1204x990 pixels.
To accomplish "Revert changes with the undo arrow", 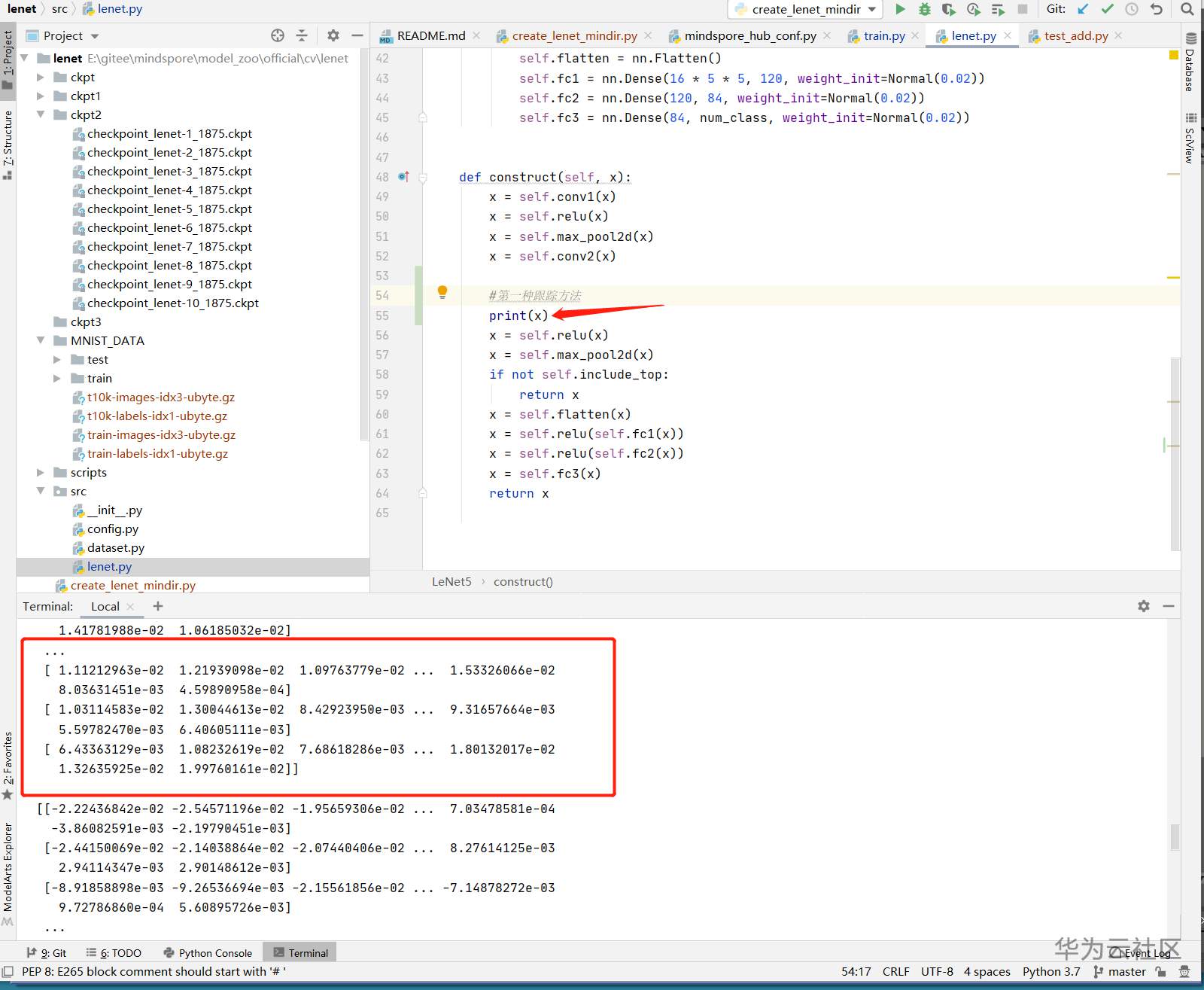I will pyautogui.click(x=1157, y=9).
